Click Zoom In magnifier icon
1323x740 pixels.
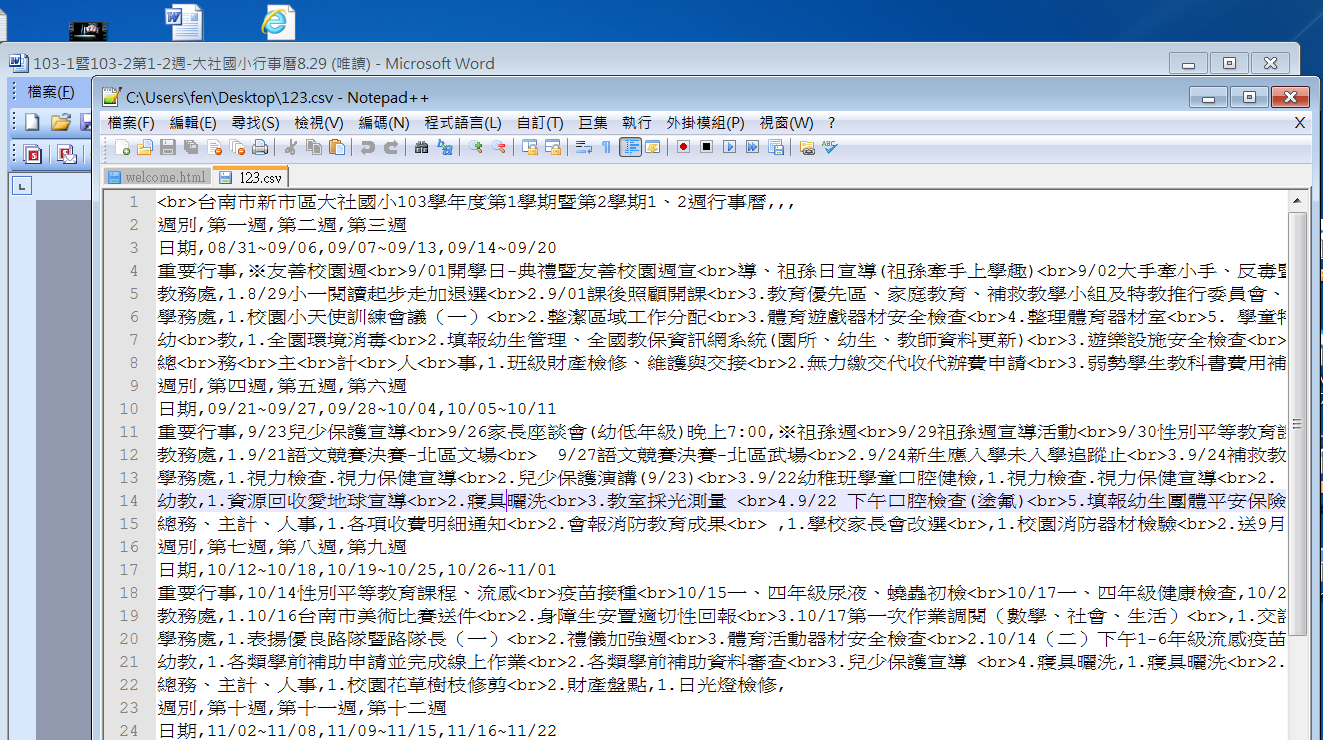click(x=475, y=147)
